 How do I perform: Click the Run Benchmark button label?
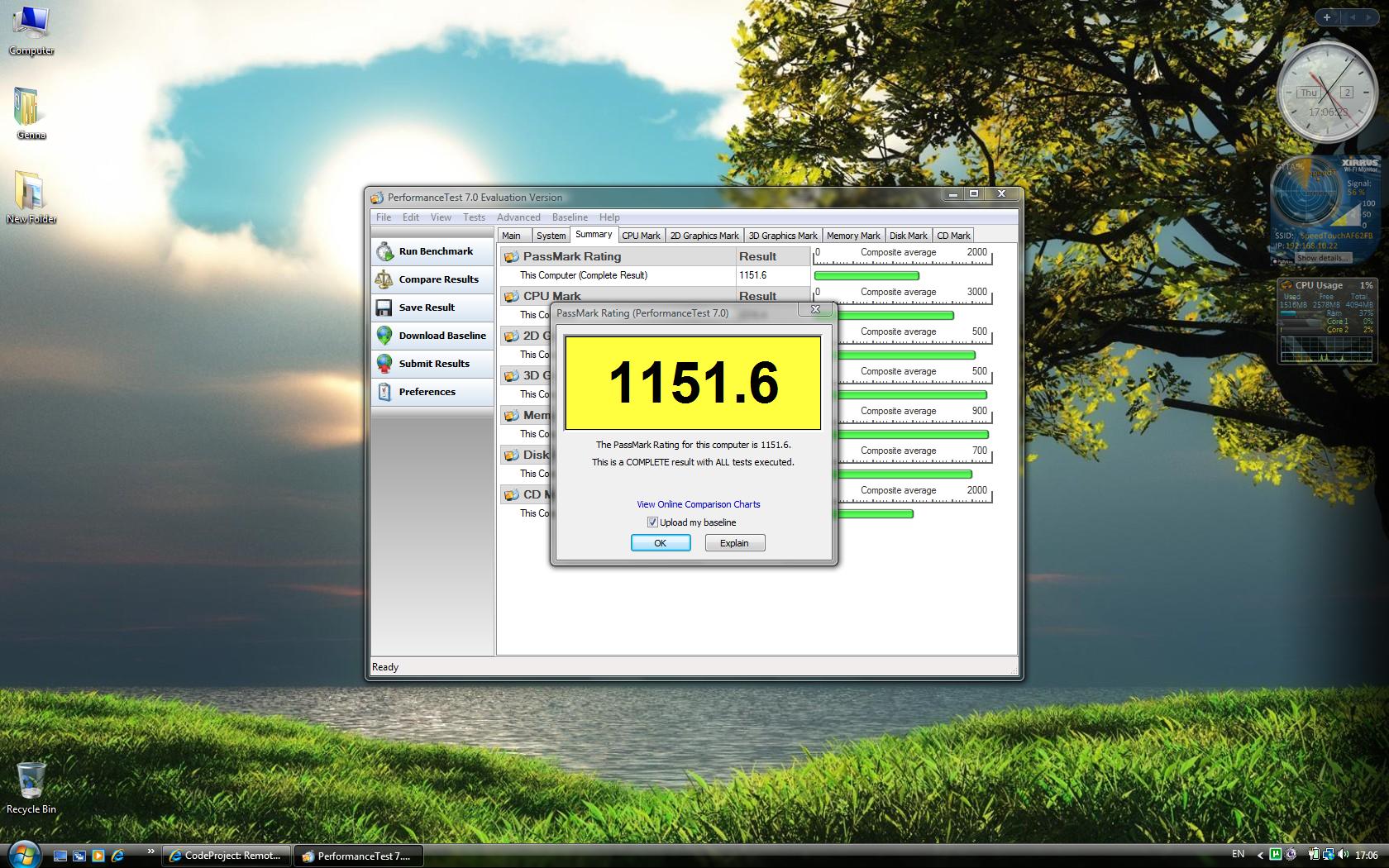click(x=436, y=251)
